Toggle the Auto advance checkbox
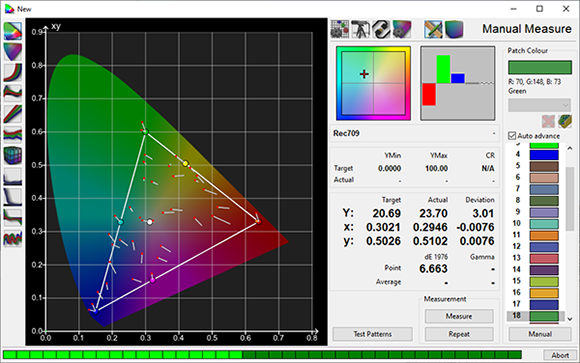Viewport: 580px width, 363px height. (x=512, y=136)
